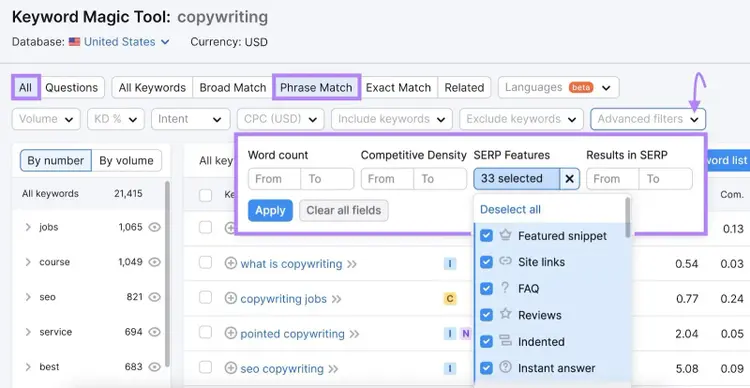
Task: Click the Site links chain icon
Action: click(506, 261)
